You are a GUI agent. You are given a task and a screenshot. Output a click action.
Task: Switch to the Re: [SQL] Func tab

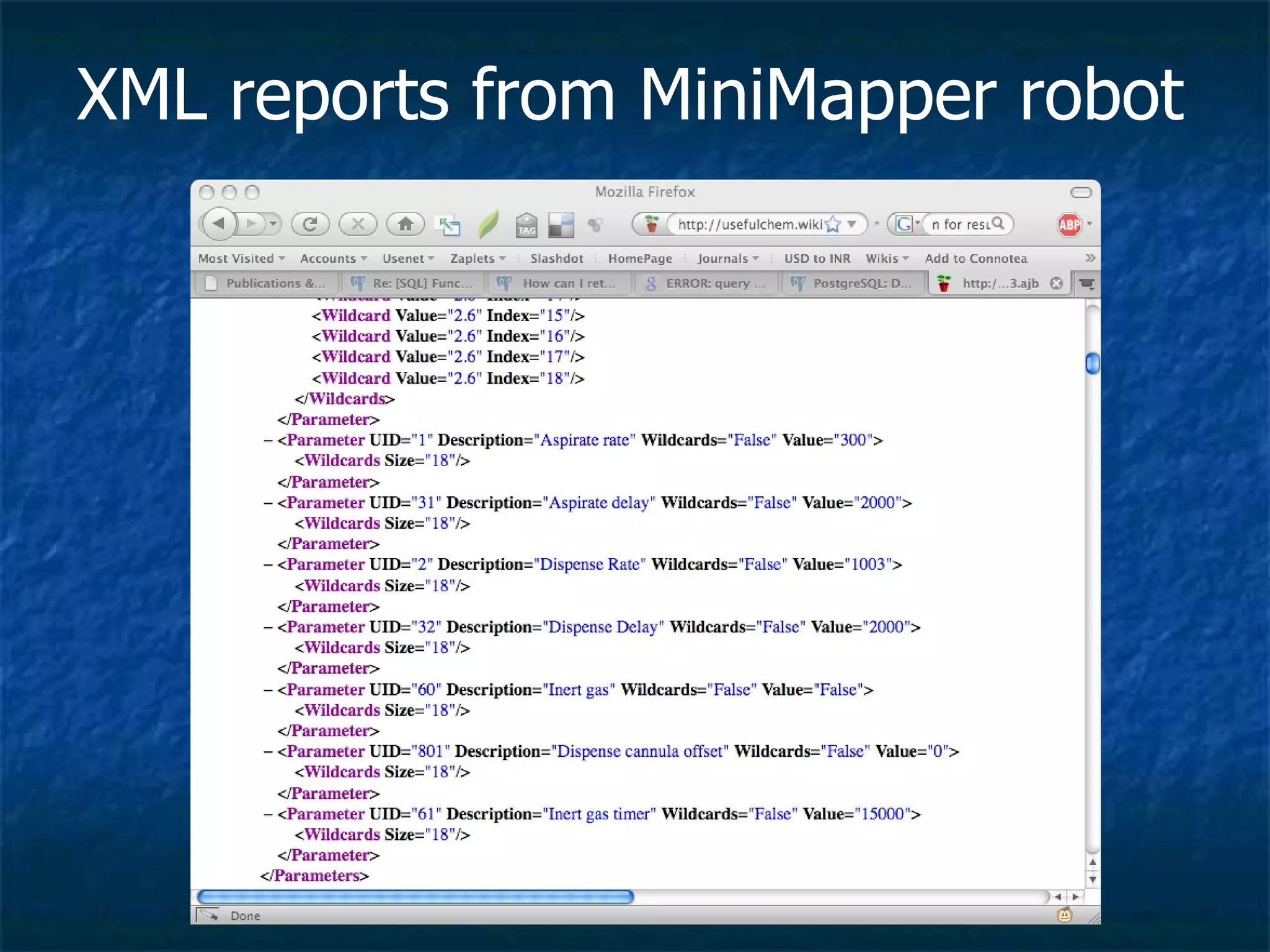point(412,284)
